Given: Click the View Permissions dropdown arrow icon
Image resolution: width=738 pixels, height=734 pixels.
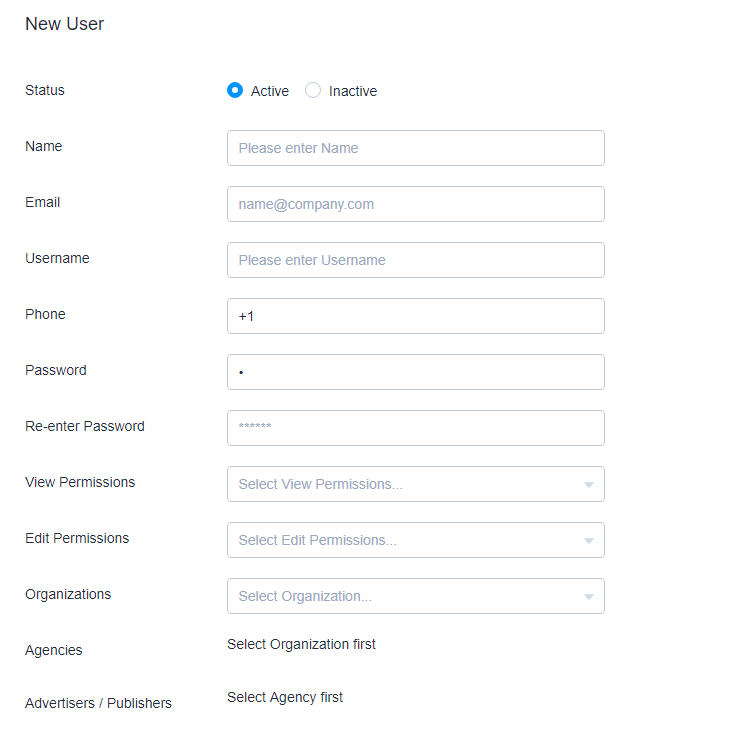Looking at the screenshot, I should tap(588, 485).
